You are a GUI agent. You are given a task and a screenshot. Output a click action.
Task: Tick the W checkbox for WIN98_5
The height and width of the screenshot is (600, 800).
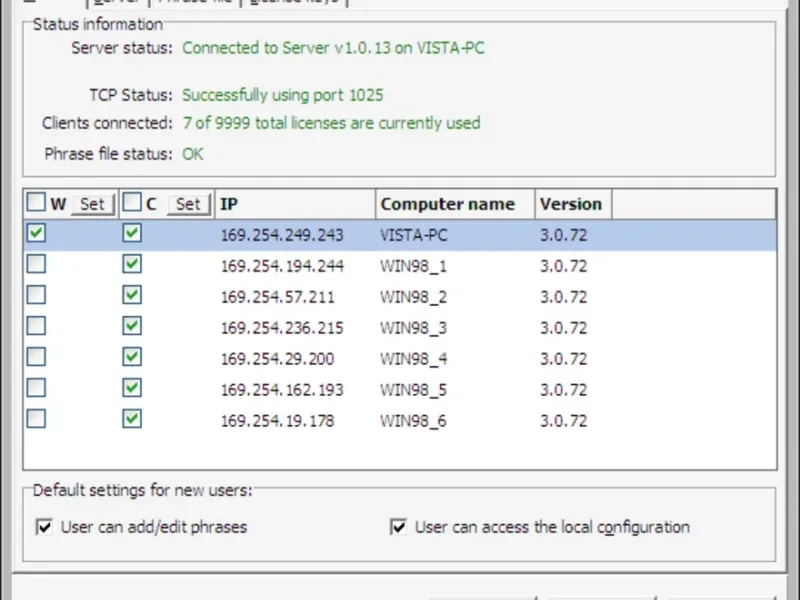[36, 389]
